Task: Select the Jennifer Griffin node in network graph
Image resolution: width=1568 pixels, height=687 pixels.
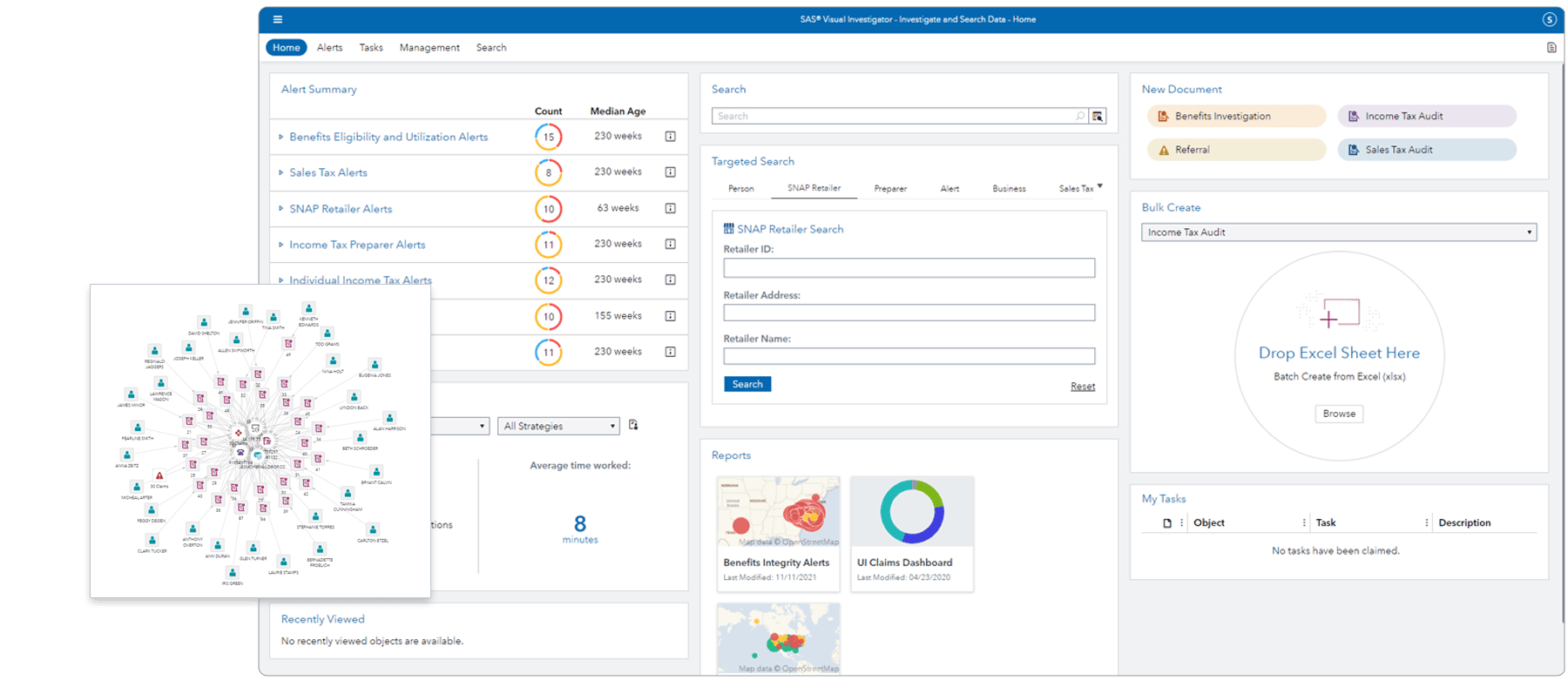Action: [246, 312]
